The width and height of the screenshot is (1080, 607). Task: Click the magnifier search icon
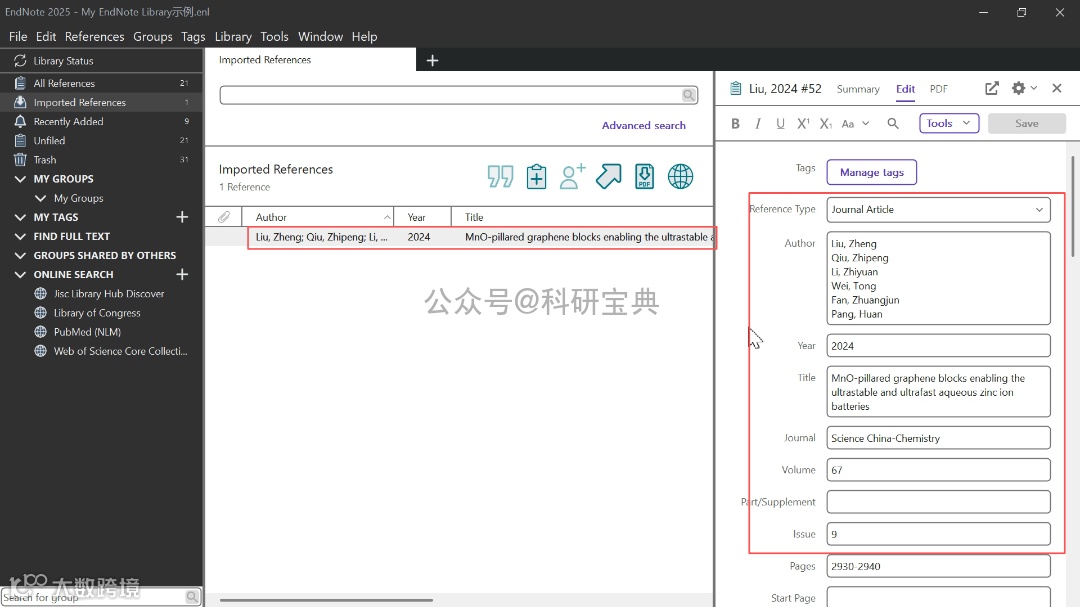pyautogui.click(x=689, y=95)
